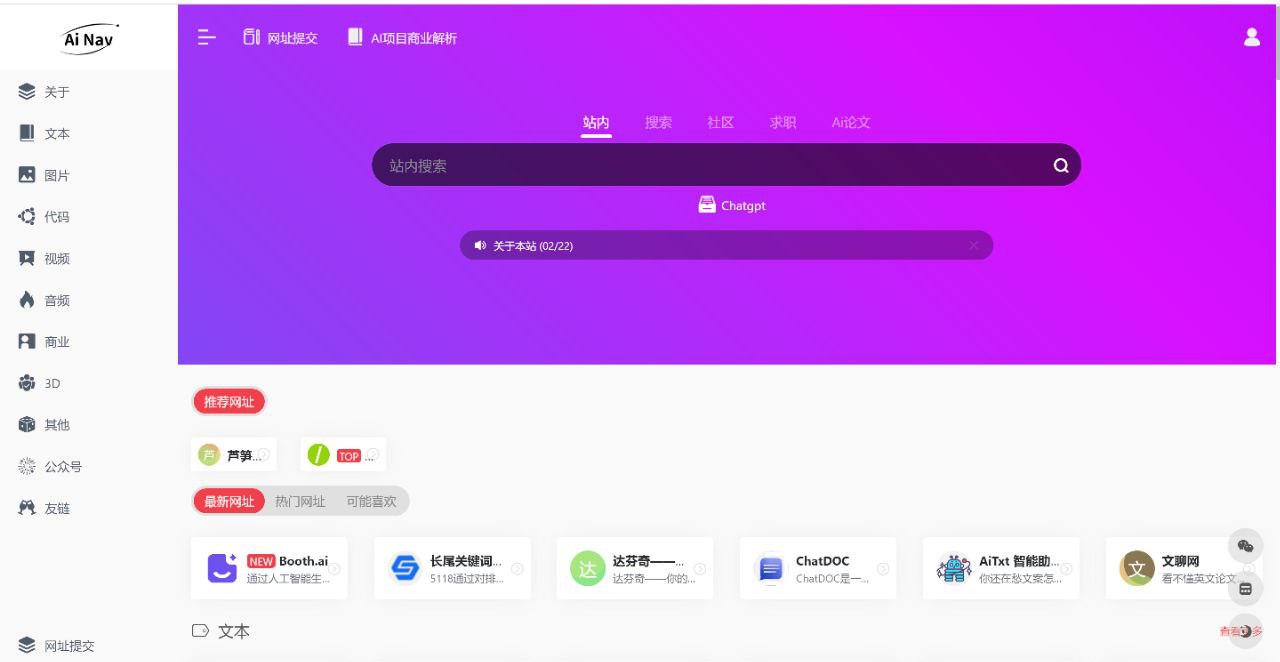Select the 视频 sidebar category

coord(56,258)
